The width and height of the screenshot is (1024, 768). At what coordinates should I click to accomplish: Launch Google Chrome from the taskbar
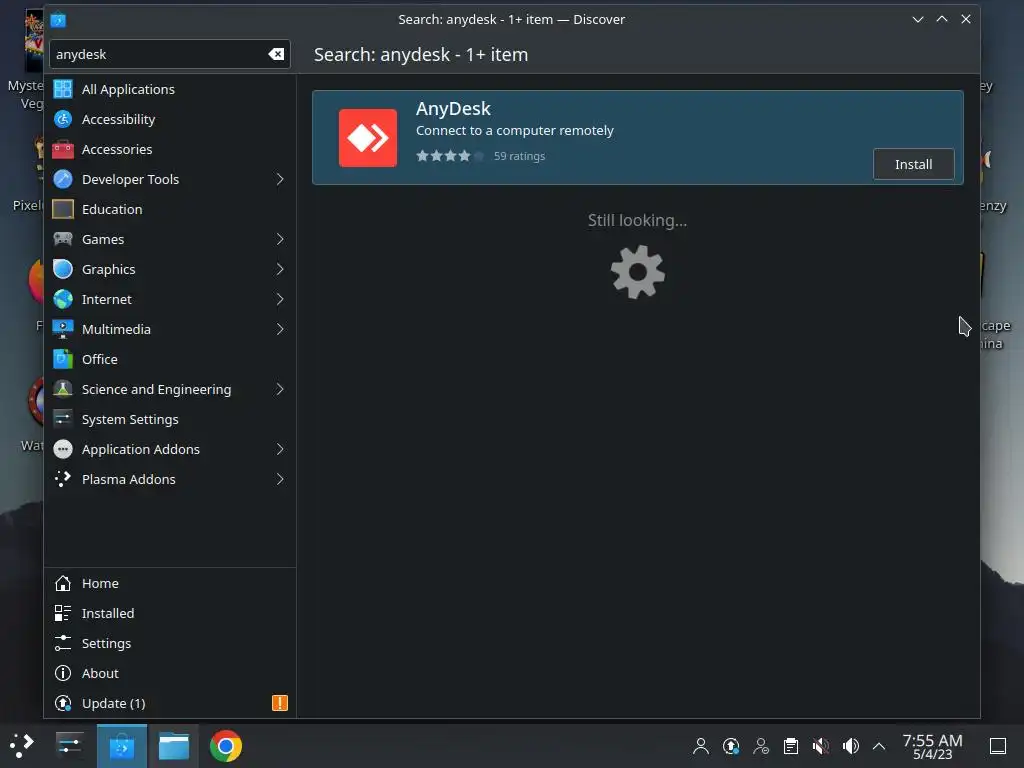click(x=225, y=746)
